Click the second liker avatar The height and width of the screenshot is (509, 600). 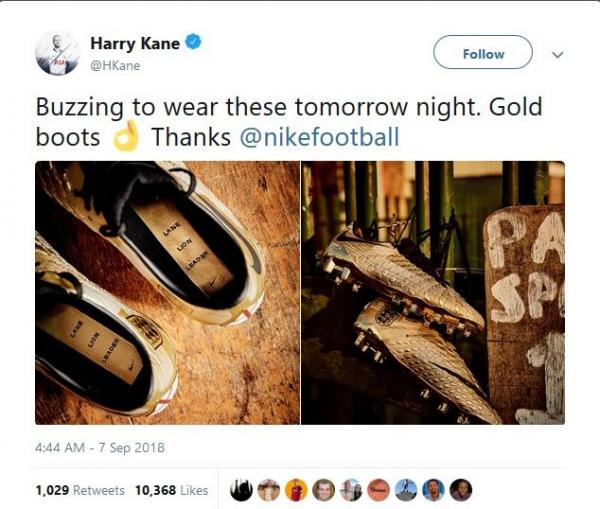click(x=269, y=490)
